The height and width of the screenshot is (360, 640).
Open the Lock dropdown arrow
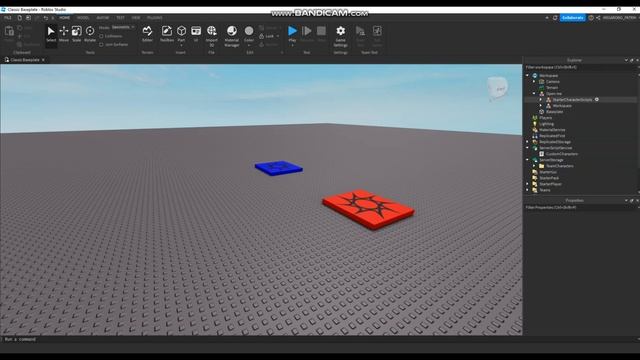tap(278, 36)
